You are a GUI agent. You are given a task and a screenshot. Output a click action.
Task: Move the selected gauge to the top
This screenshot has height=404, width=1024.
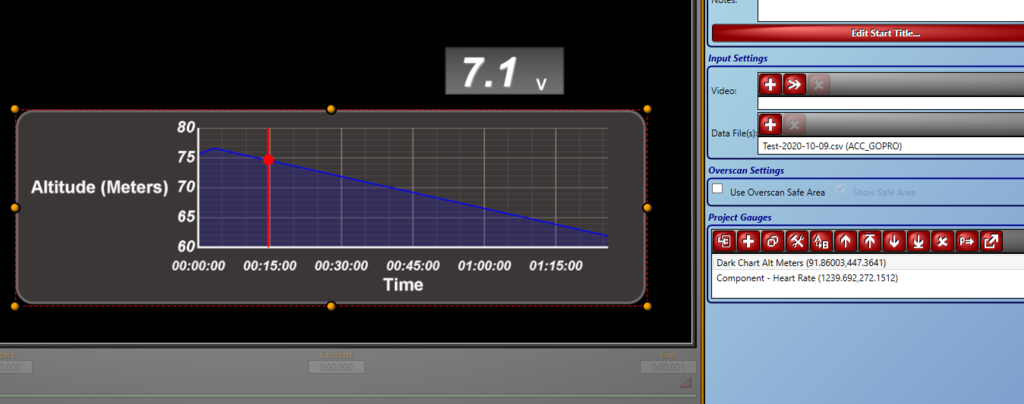pos(869,241)
